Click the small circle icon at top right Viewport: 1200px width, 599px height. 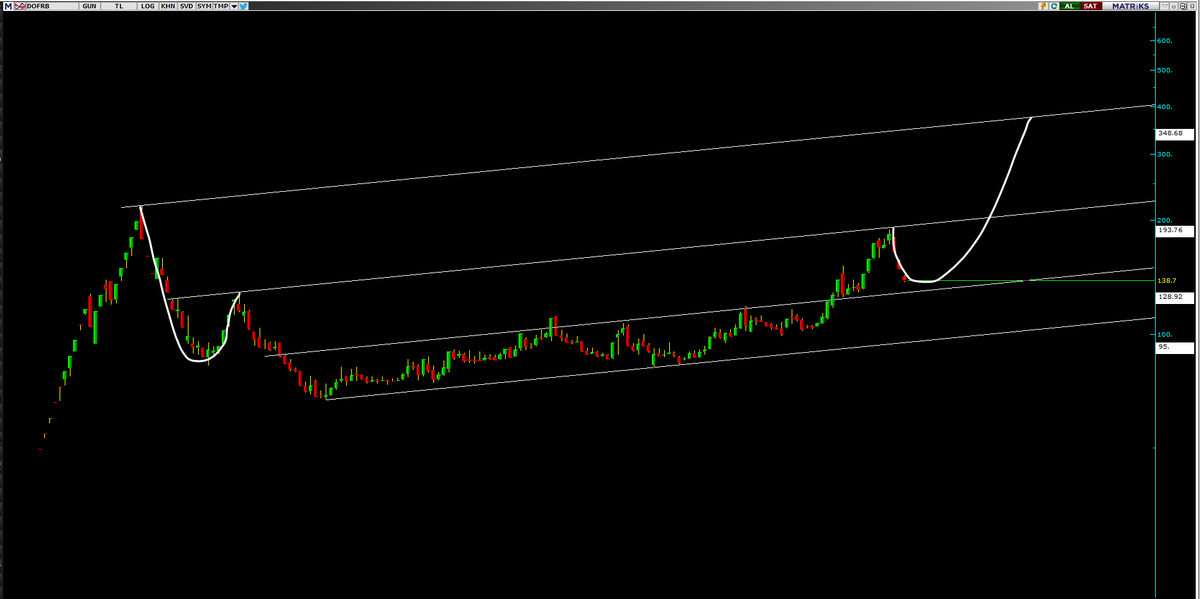[x=1174, y=6]
